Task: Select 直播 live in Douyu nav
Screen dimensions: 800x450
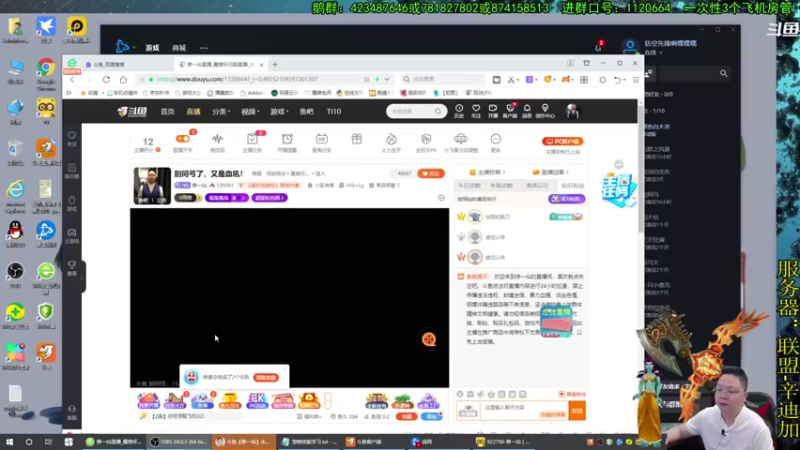Action: point(193,111)
